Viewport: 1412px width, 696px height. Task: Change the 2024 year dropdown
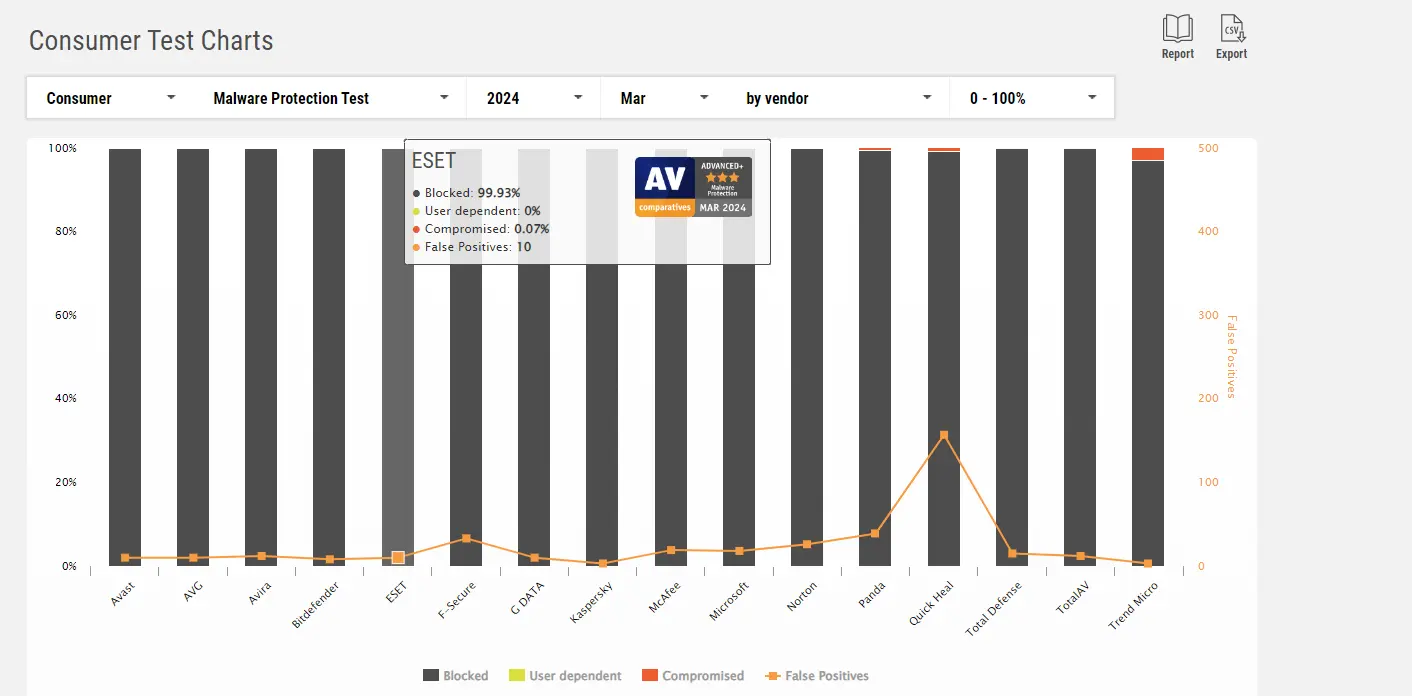point(534,98)
